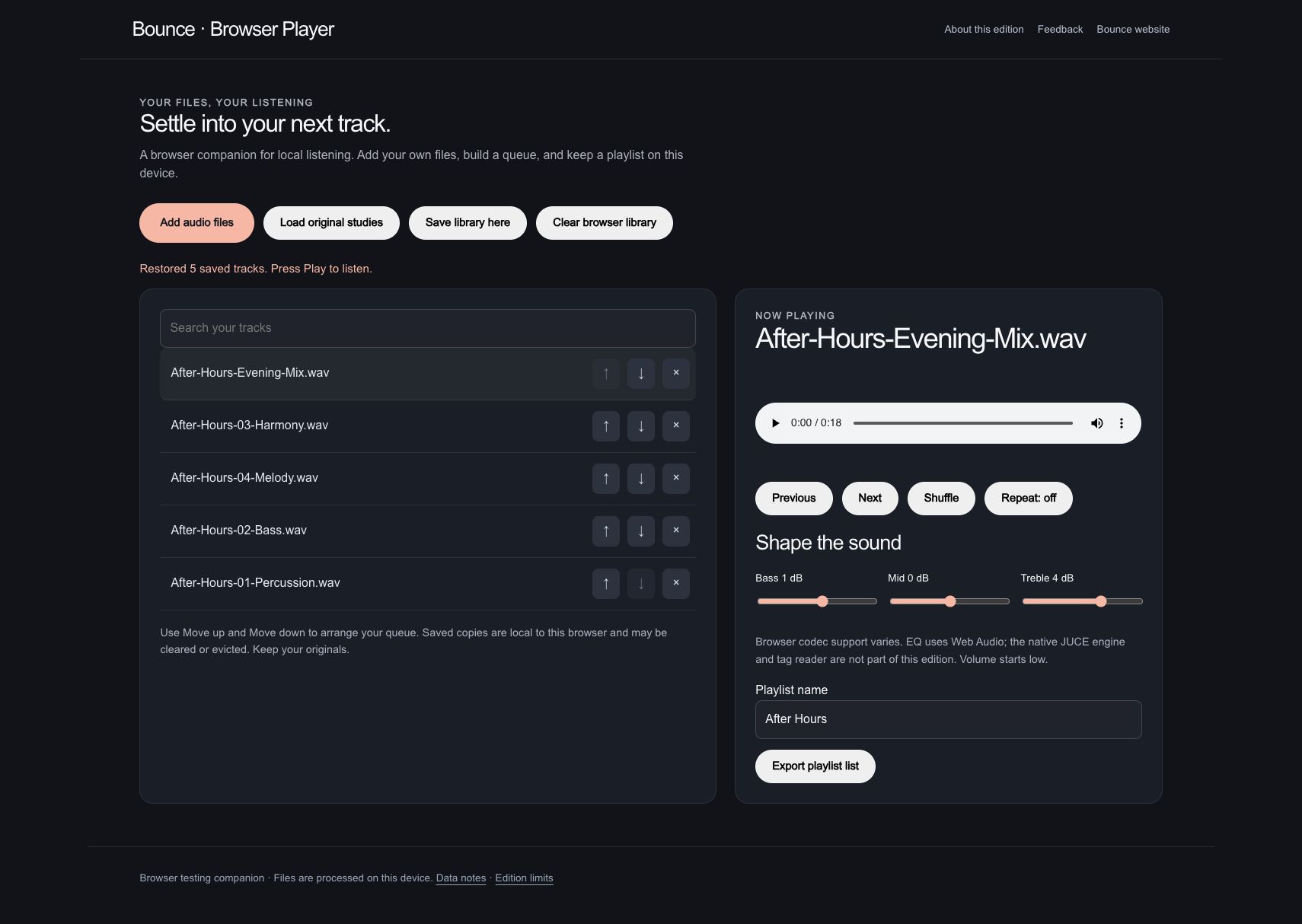Image resolution: width=1302 pixels, height=924 pixels.
Task: Open the Data notes footer link
Action: click(x=461, y=878)
